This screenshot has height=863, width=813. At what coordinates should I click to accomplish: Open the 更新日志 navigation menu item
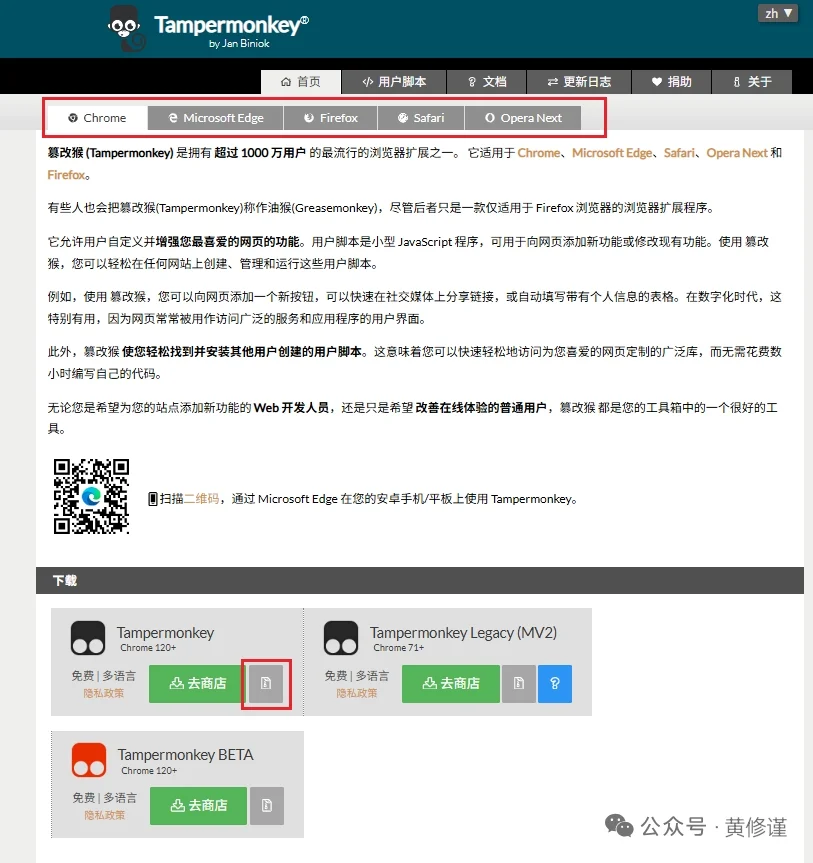click(580, 82)
